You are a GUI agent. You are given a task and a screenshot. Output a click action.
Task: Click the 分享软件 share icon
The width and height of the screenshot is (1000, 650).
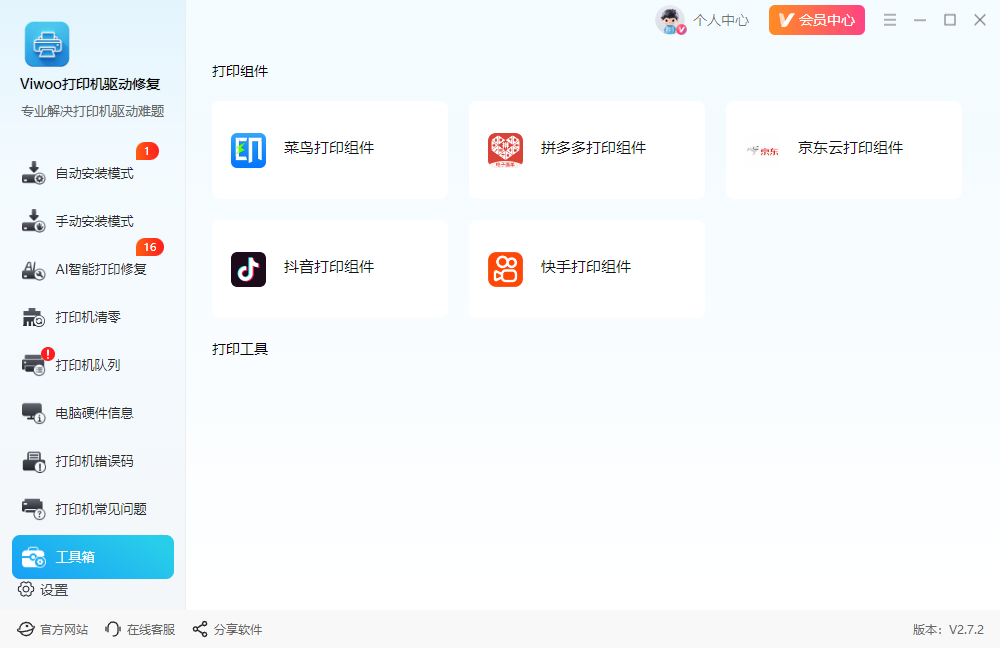[200, 630]
